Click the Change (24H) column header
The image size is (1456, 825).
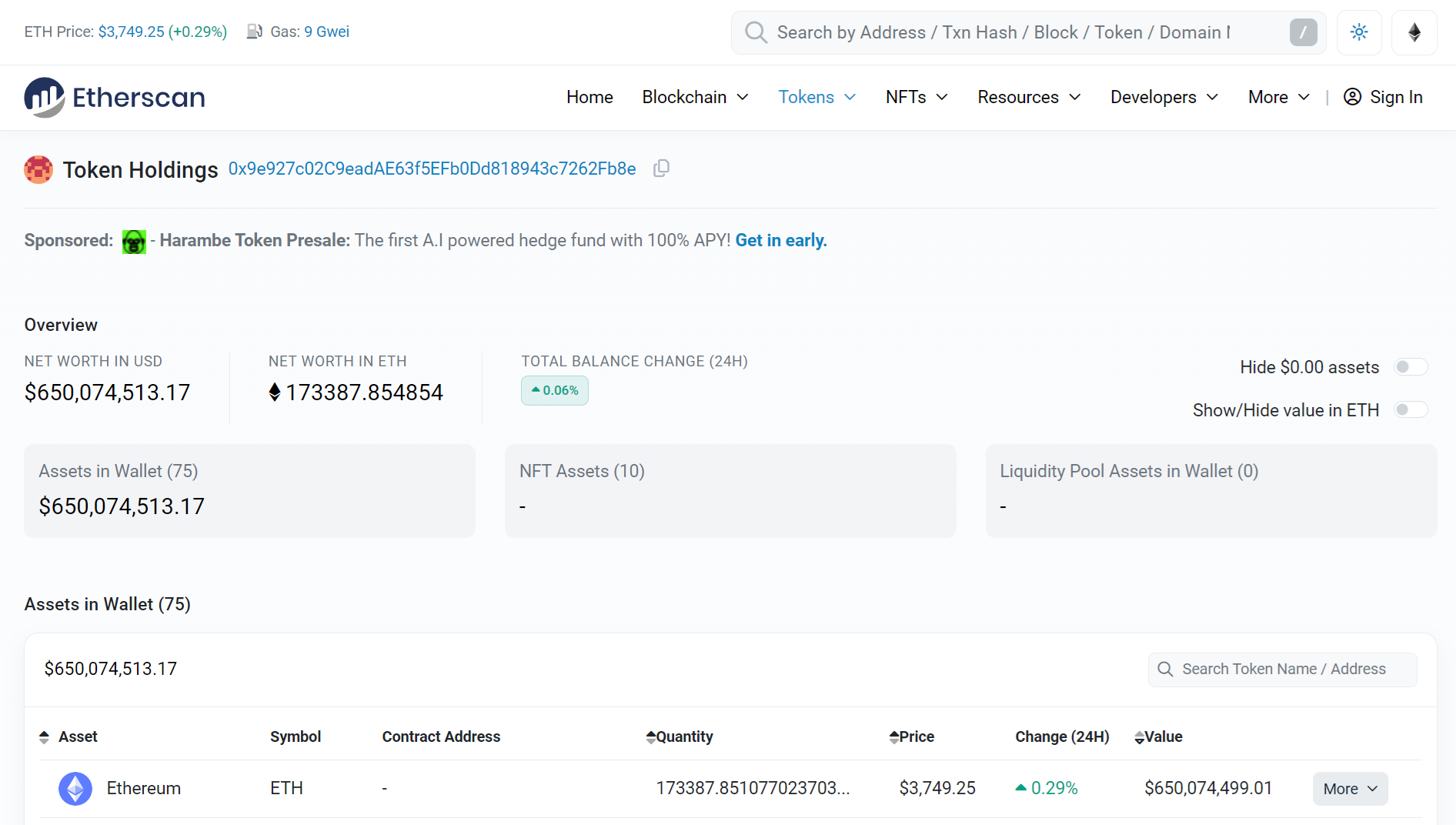(1062, 736)
